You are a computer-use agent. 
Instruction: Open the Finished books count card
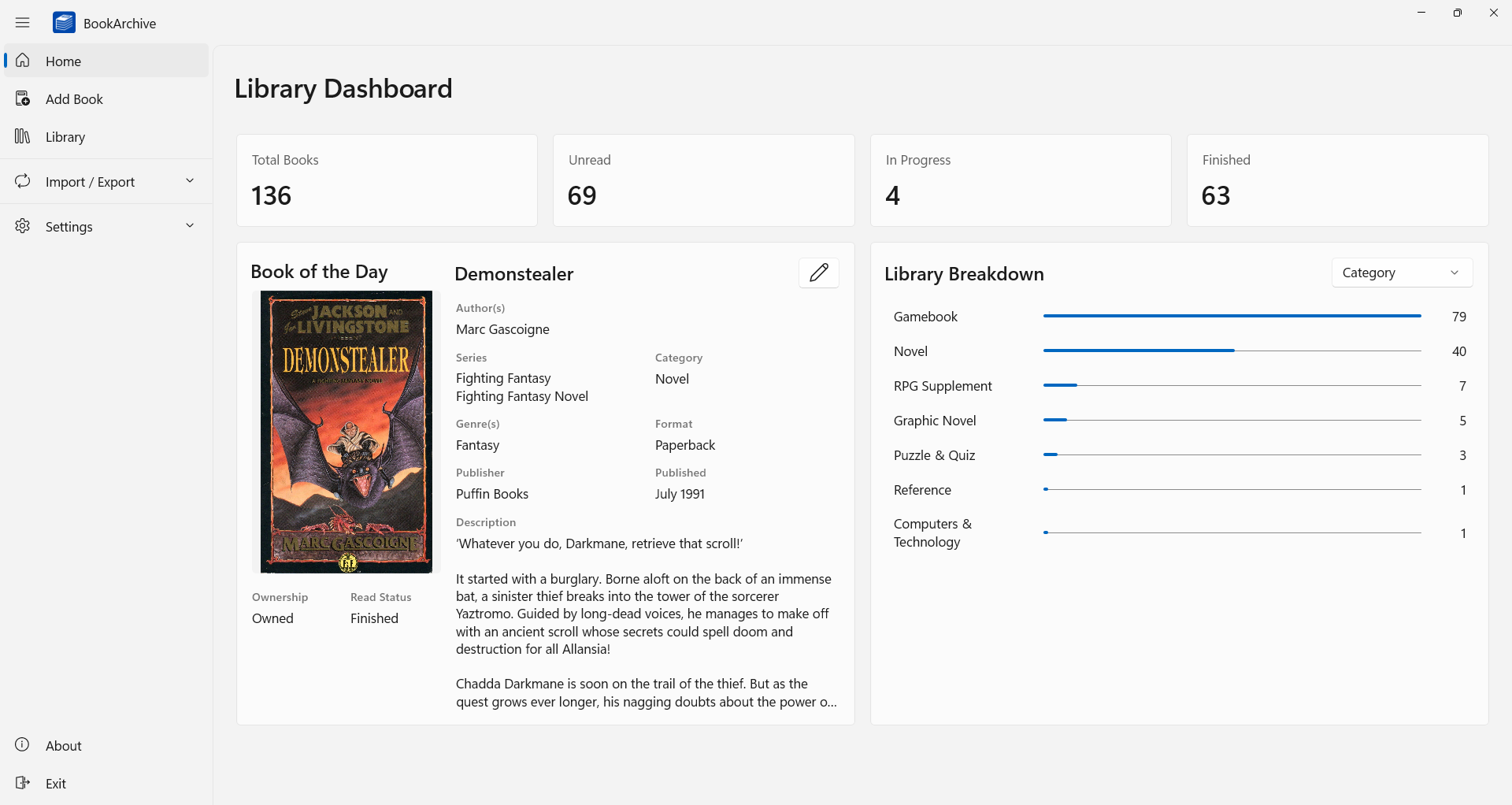point(1336,180)
